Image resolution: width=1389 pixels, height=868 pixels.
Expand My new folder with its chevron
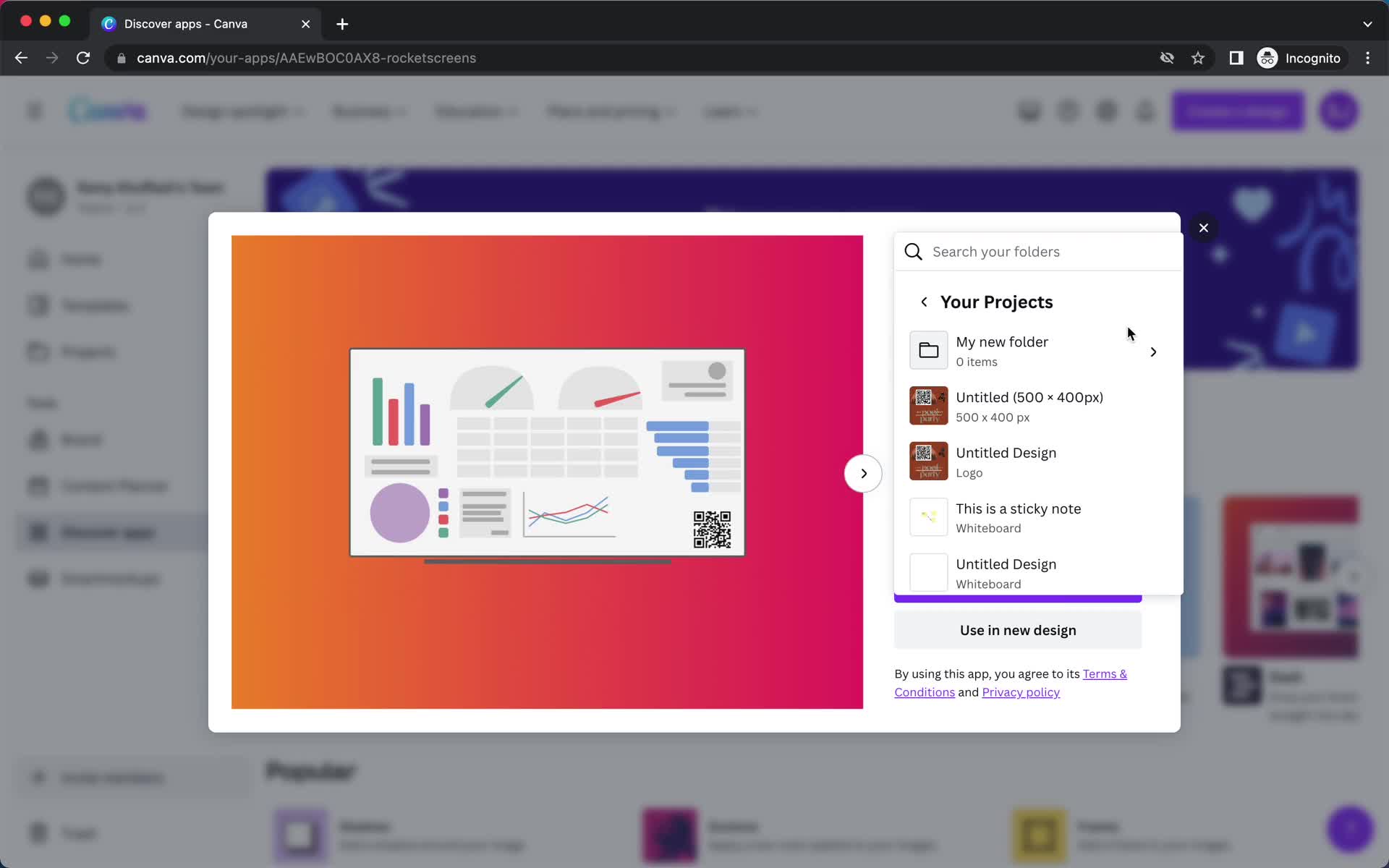click(x=1153, y=352)
